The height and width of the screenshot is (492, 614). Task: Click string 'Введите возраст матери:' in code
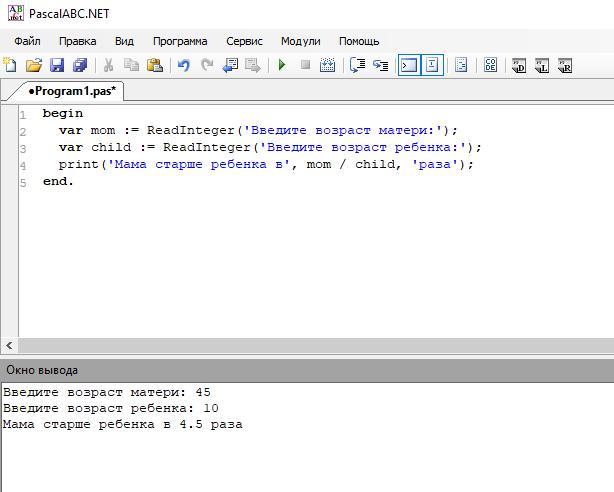[343, 130]
